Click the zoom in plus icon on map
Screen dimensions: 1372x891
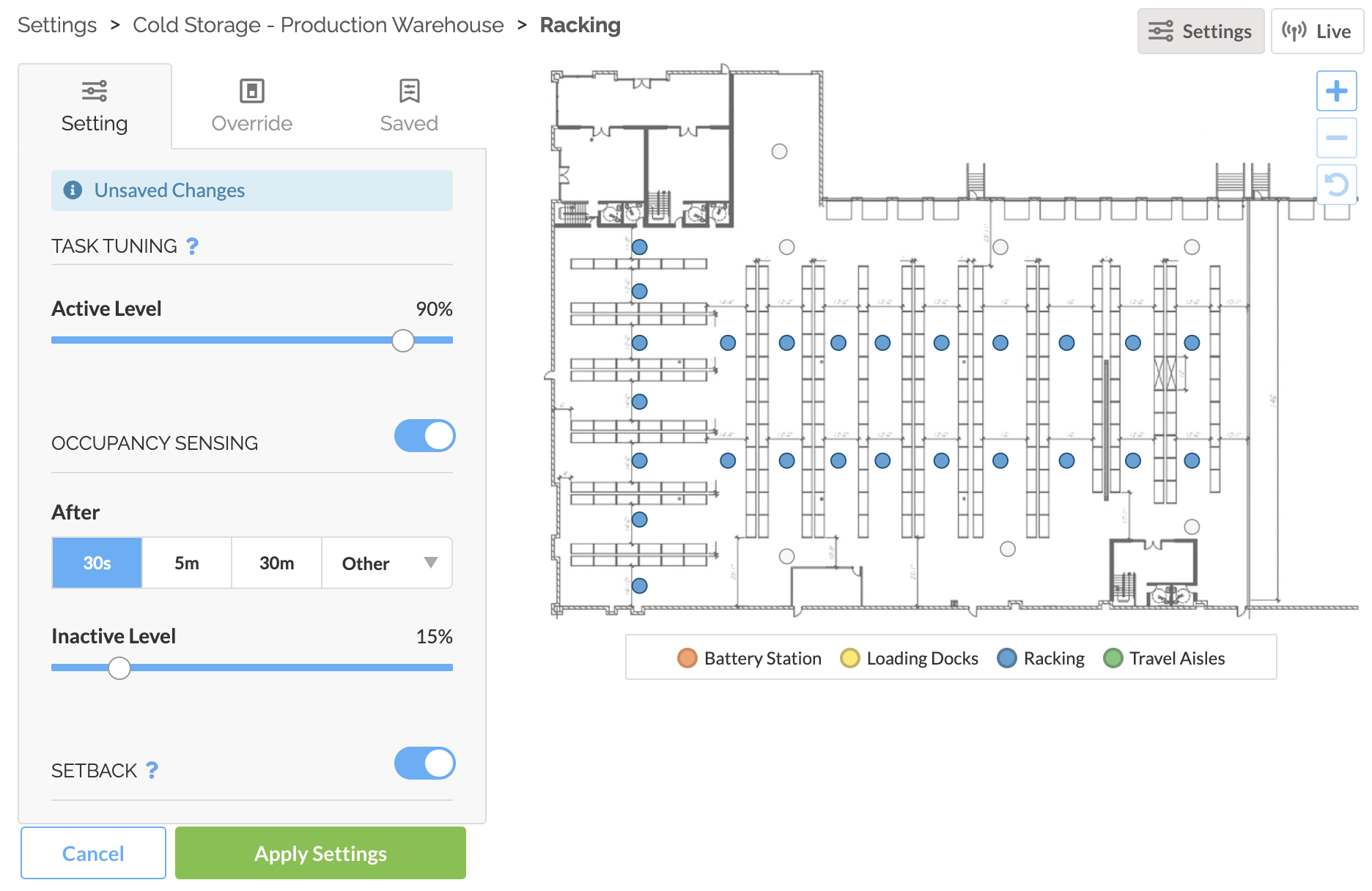[x=1336, y=91]
